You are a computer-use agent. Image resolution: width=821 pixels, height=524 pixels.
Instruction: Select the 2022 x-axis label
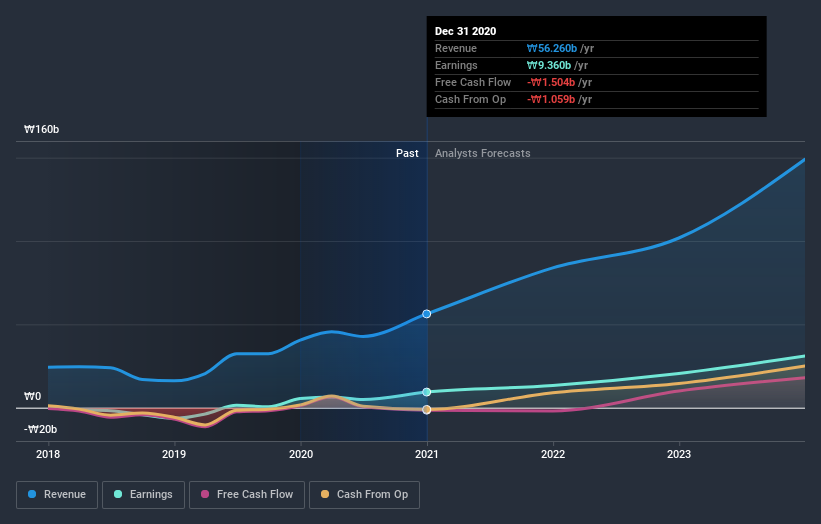click(553, 454)
